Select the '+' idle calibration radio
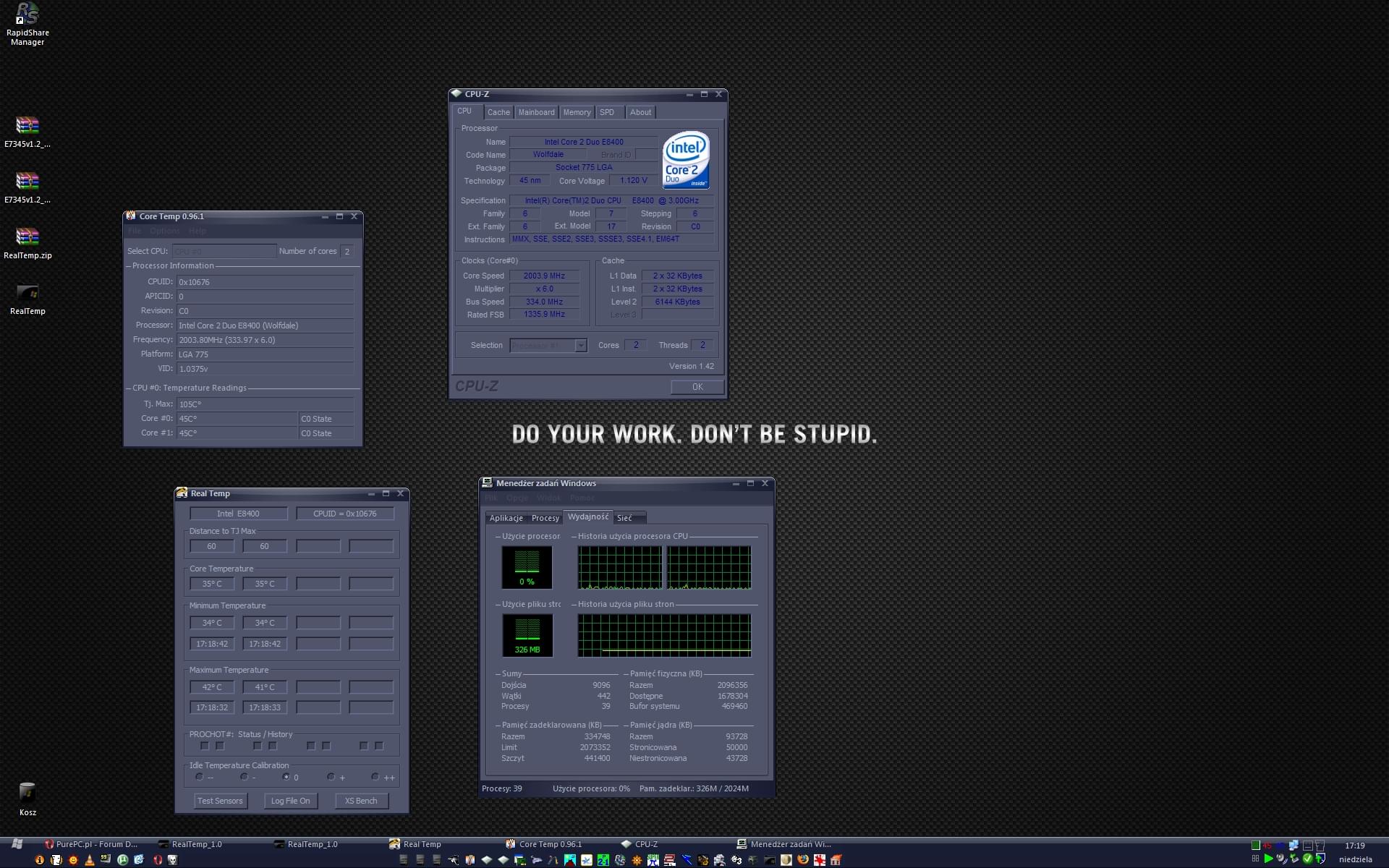The image size is (1389, 868). tap(331, 777)
